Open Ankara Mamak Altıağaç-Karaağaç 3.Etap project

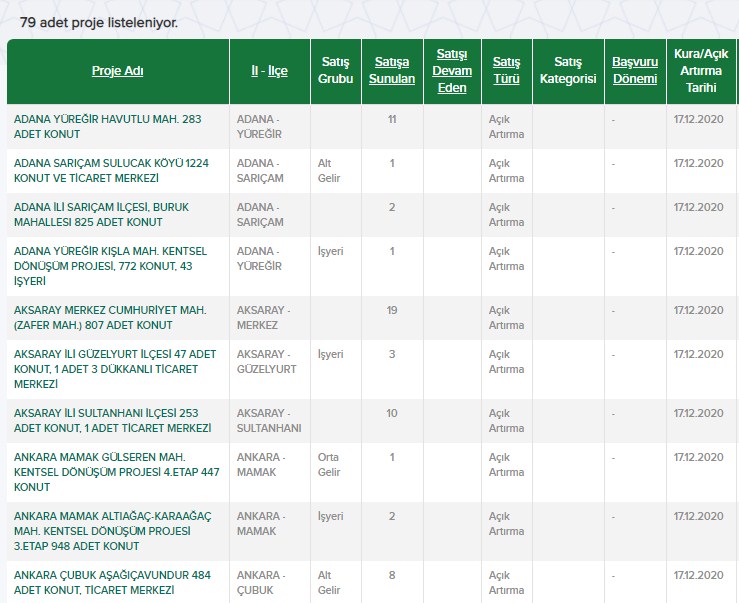tap(112, 531)
